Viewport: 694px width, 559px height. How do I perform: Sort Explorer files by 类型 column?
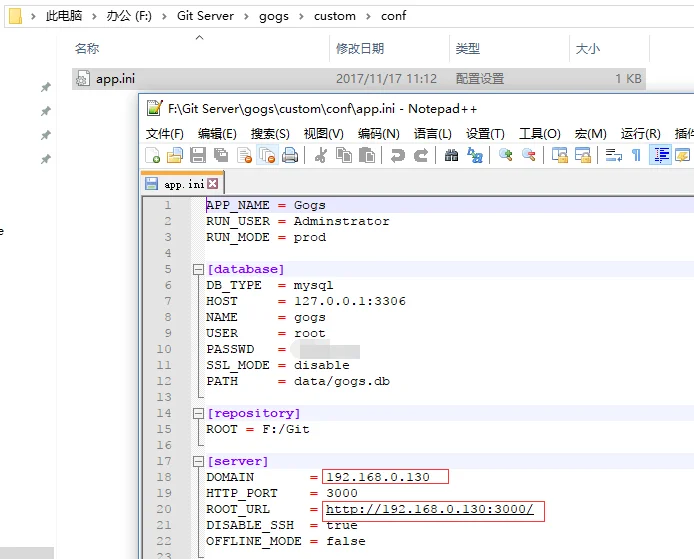pos(467,48)
